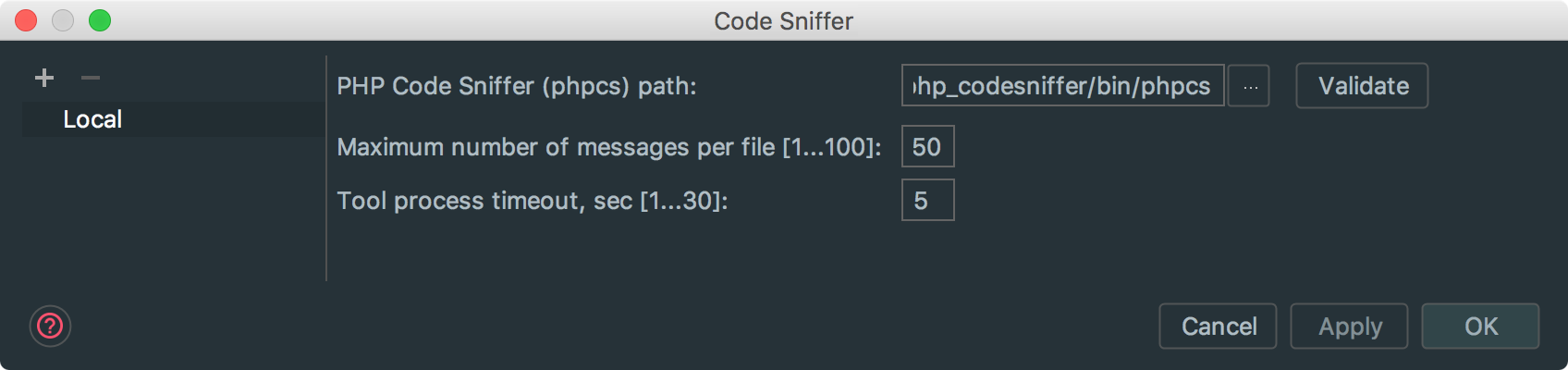Open help via the question mark icon
This screenshot has height=370, width=1568.
(50, 326)
